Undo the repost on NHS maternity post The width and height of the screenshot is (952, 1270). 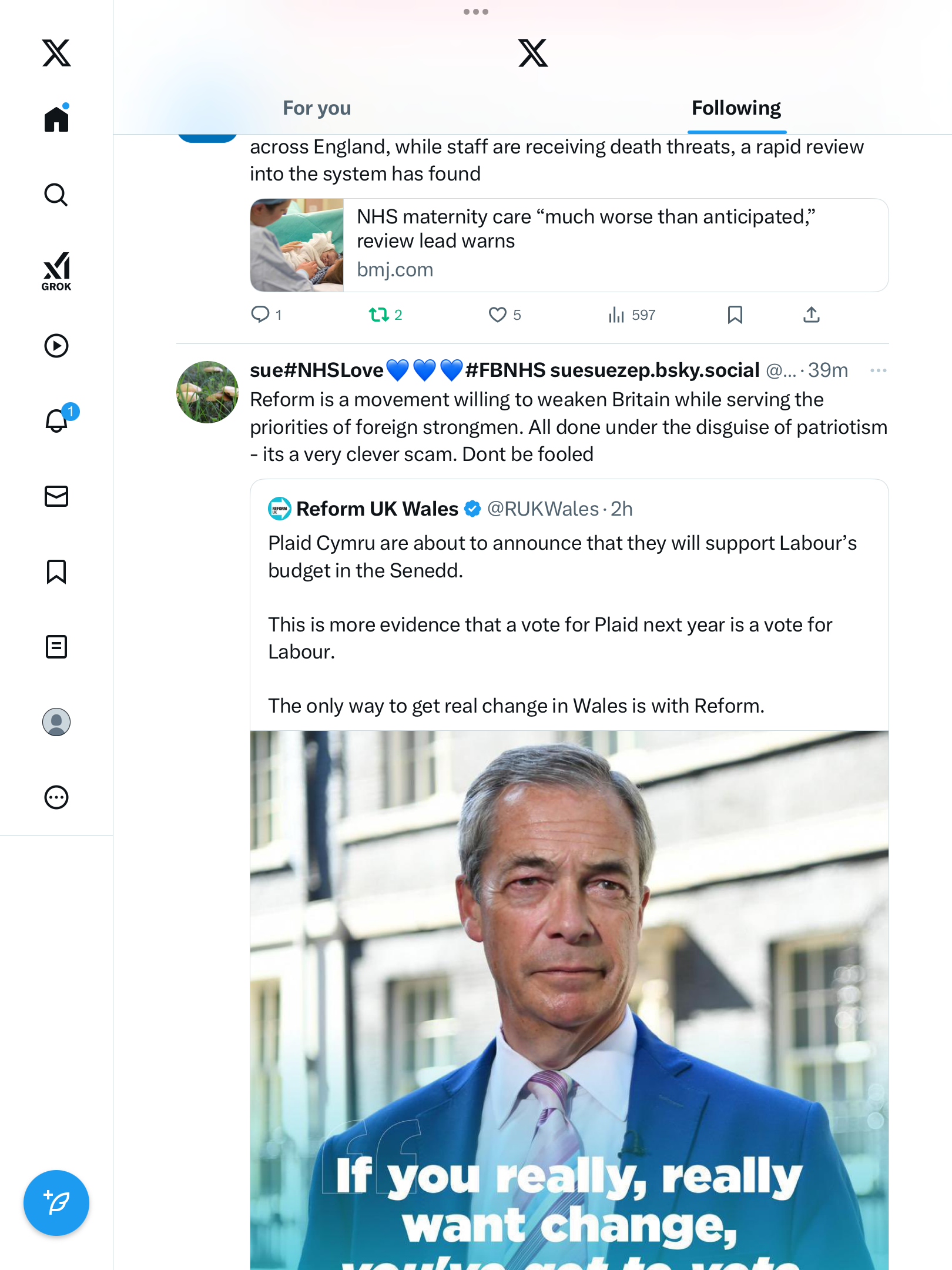click(379, 315)
